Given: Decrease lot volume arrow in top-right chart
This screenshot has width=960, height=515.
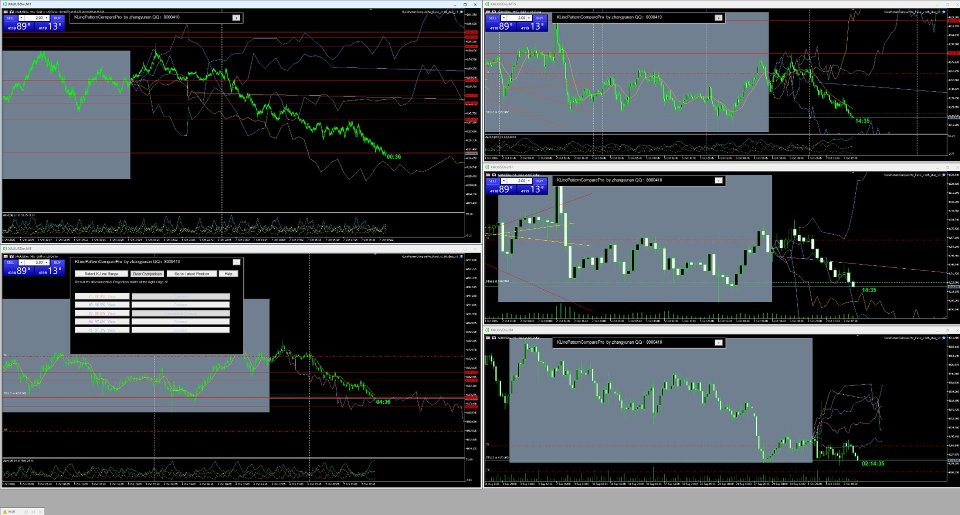Looking at the screenshot, I should tap(504, 18).
